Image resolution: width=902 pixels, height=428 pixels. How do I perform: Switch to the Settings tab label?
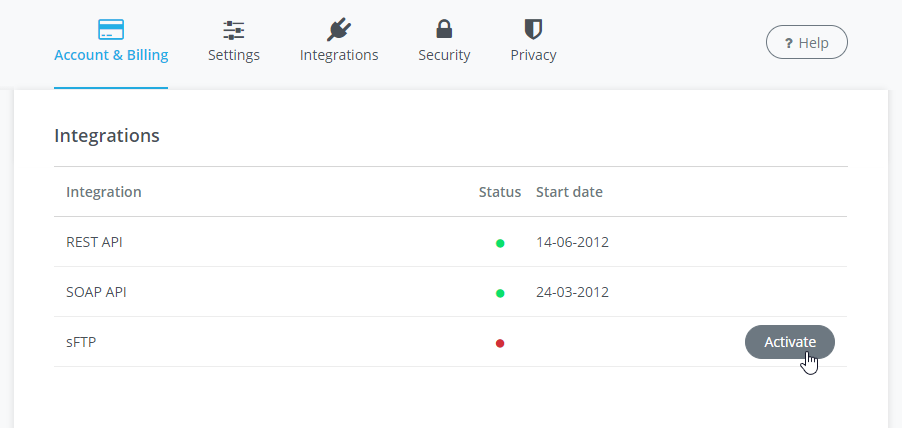[x=234, y=55]
